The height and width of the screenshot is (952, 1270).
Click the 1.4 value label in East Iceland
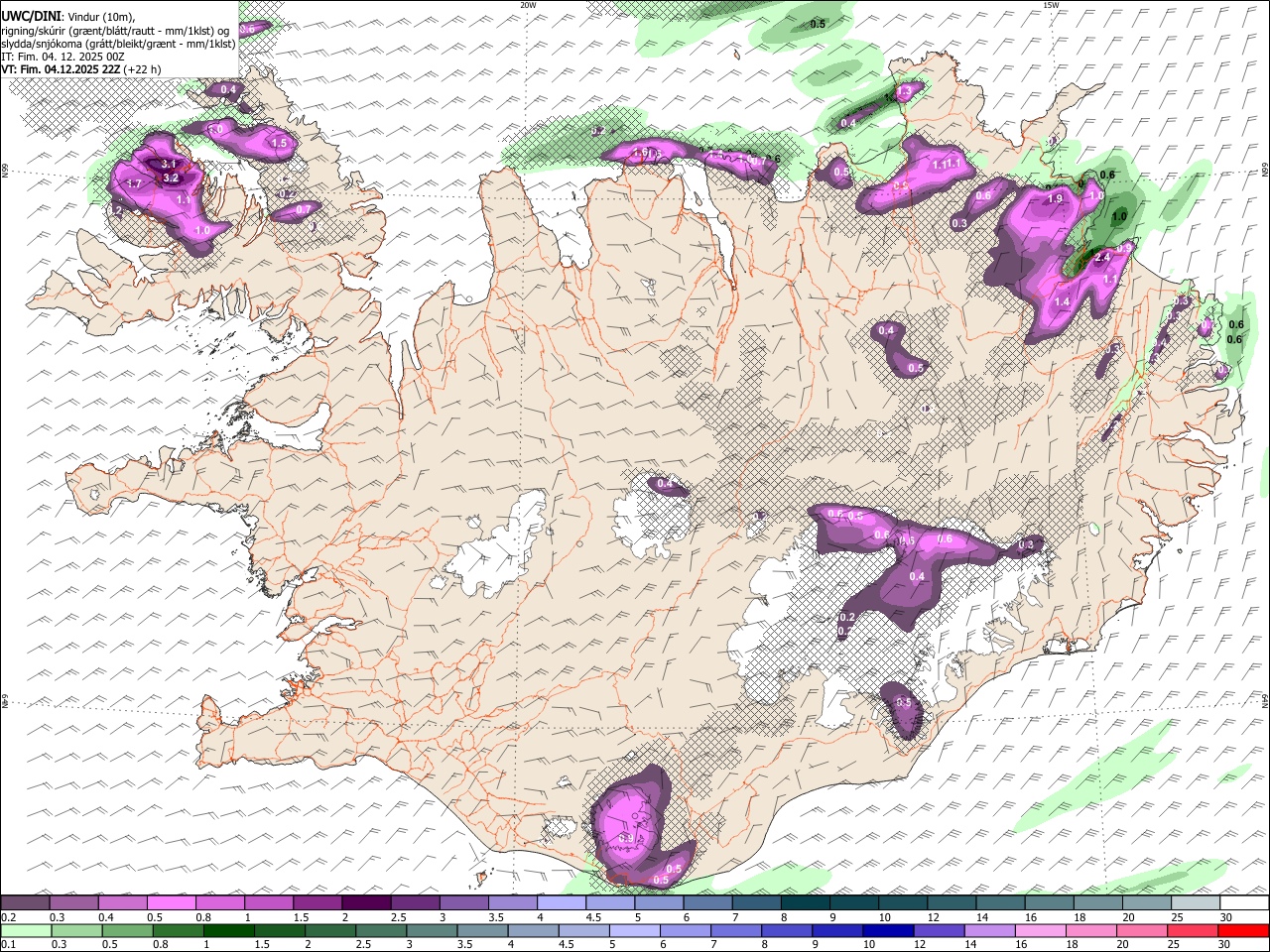(x=1062, y=302)
